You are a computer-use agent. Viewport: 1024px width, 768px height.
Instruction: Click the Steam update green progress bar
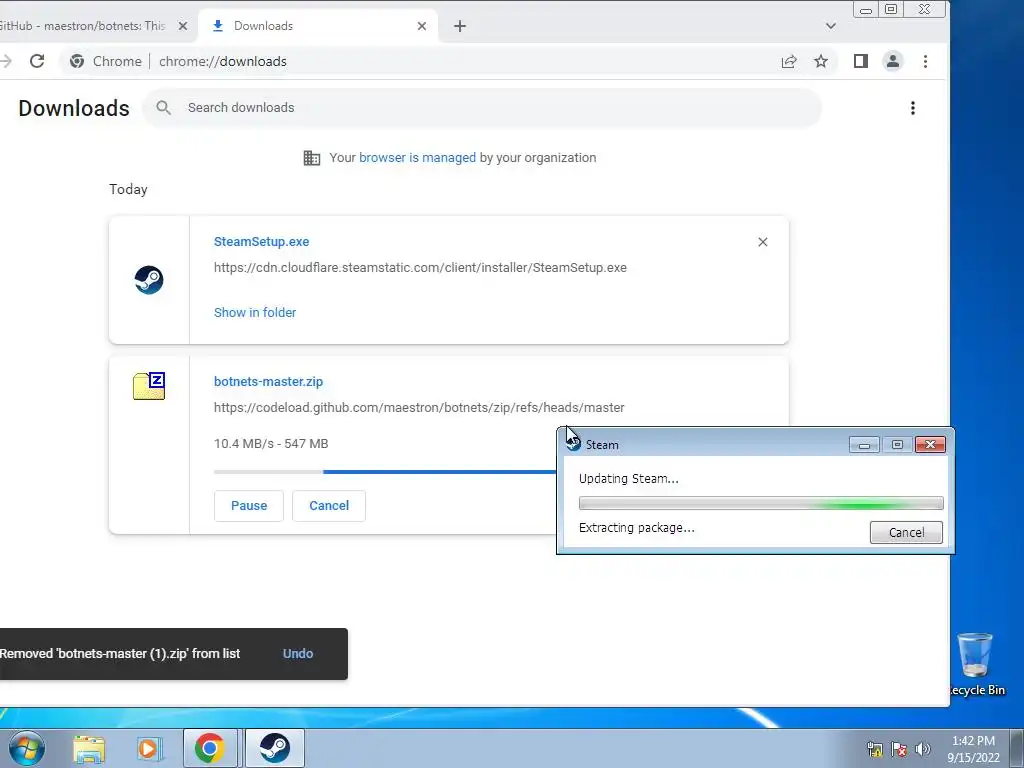761,503
